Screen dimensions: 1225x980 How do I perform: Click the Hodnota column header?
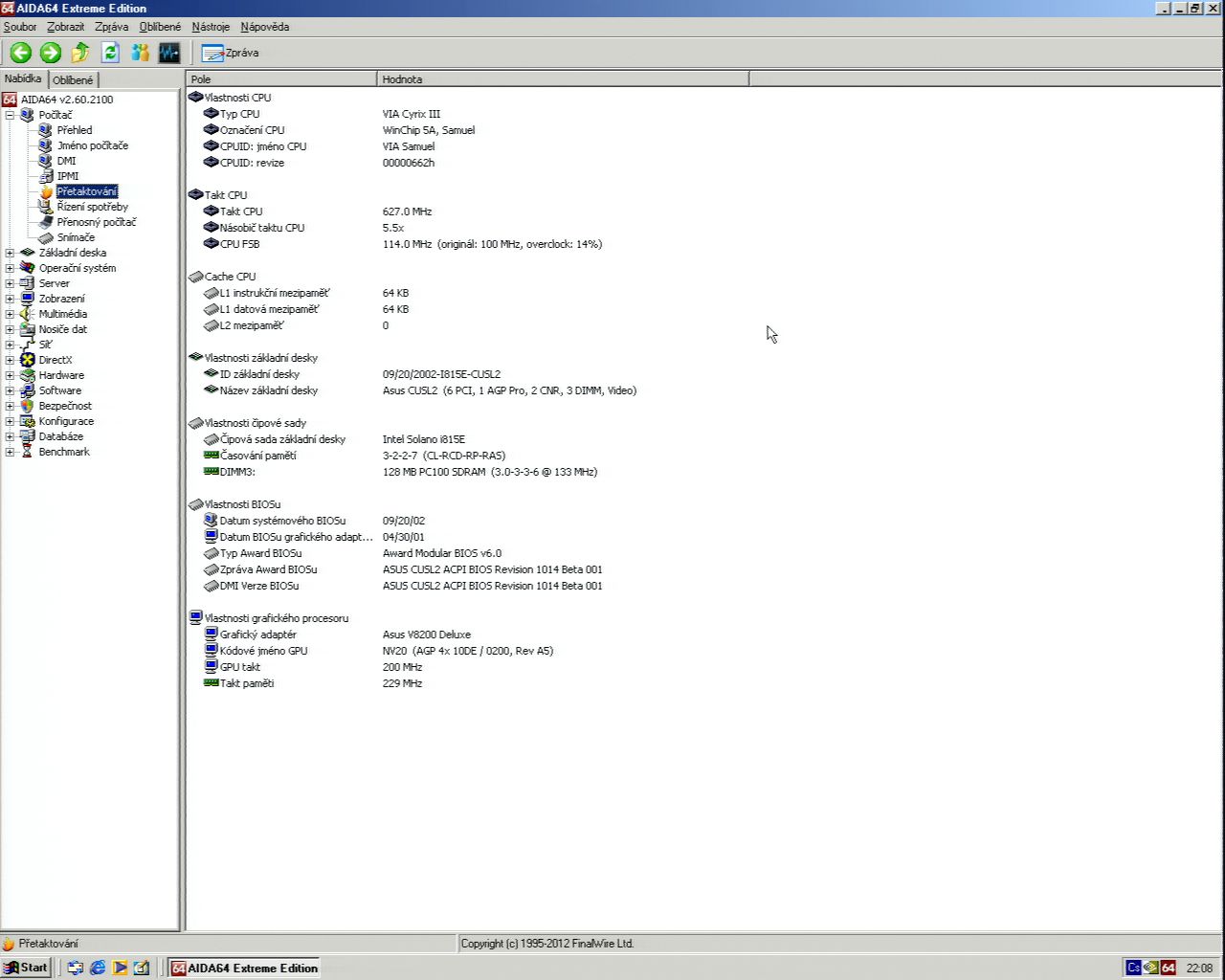(x=563, y=79)
